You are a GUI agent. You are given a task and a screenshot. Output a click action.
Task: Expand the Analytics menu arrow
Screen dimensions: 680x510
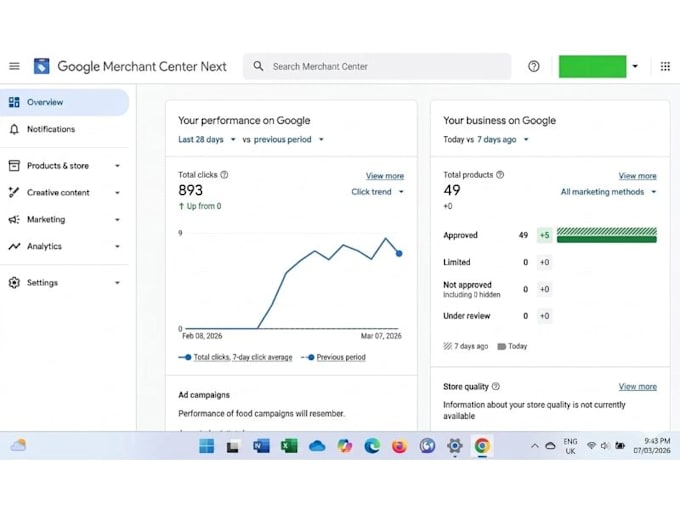click(x=117, y=246)
